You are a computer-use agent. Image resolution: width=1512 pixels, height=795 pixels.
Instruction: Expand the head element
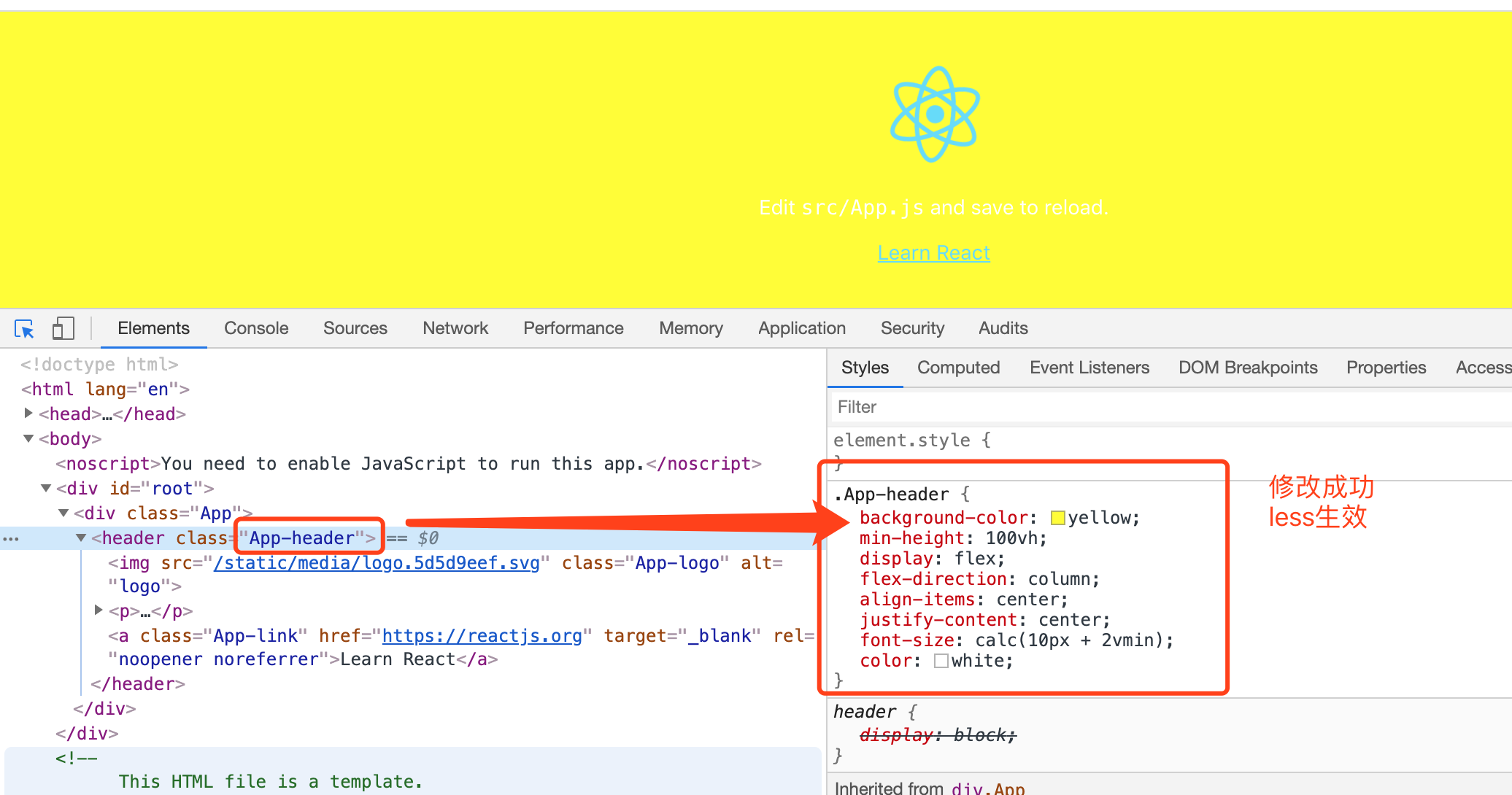(28, 414)
